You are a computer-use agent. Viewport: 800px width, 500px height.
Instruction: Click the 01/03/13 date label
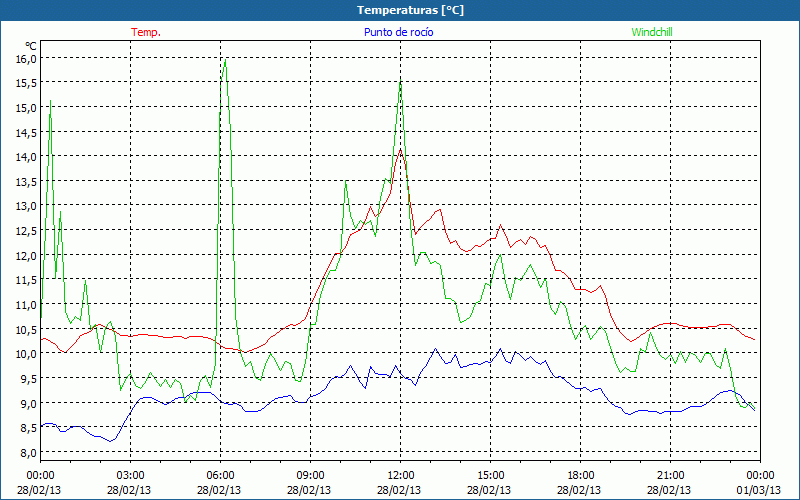[x=759, y=490]
